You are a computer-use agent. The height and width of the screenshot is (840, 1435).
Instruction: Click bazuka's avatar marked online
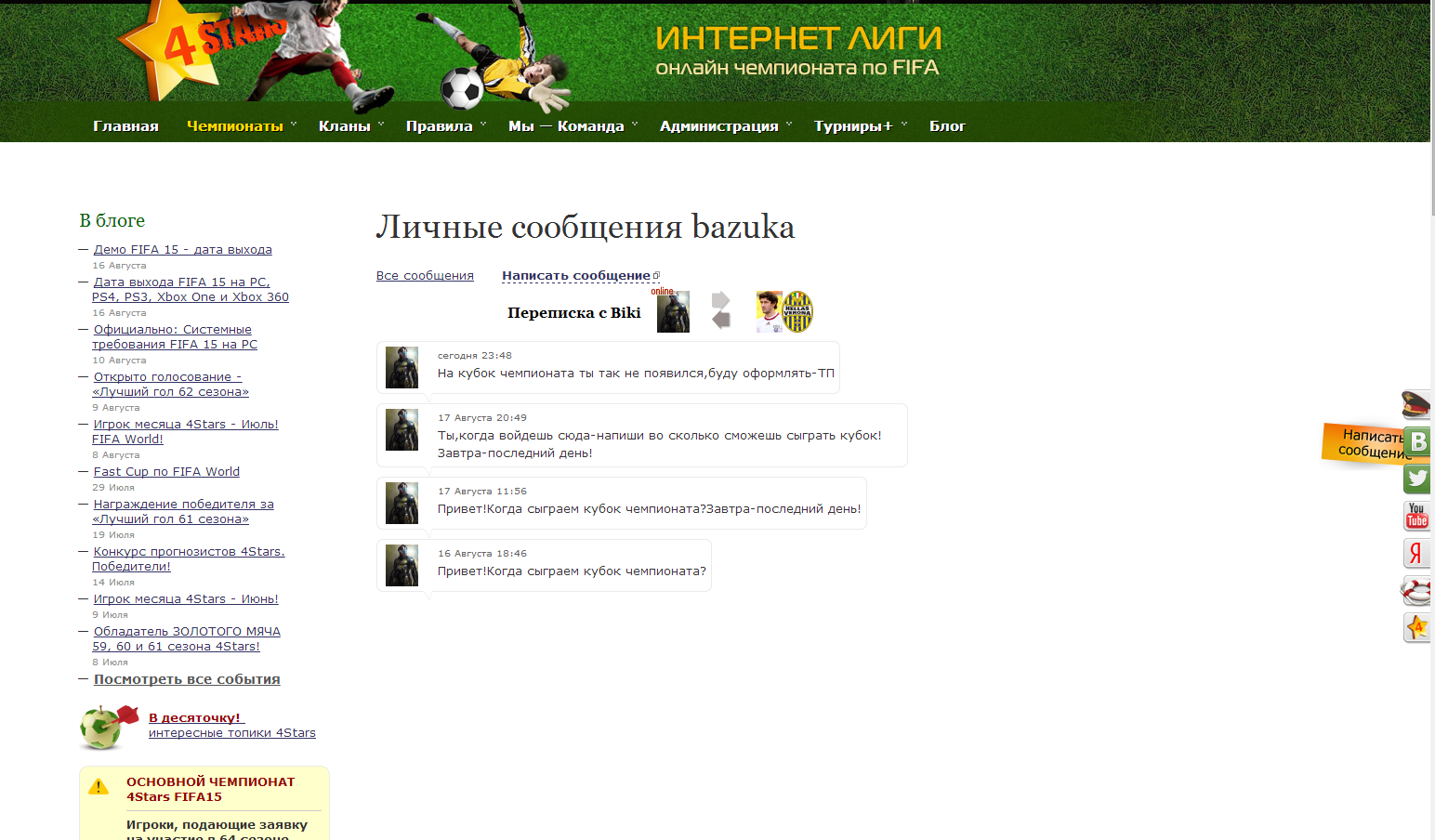pos(673,312)
